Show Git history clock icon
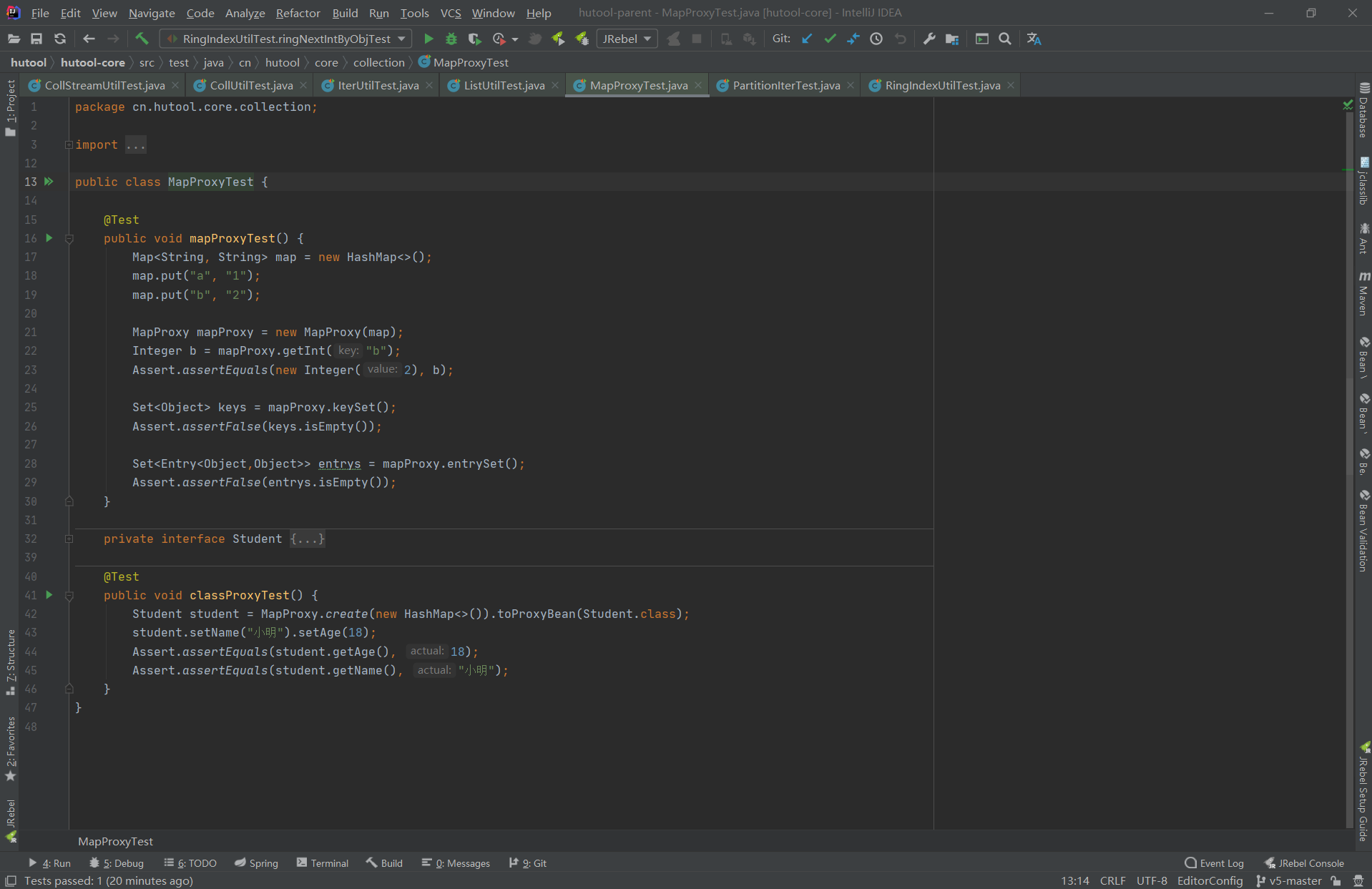This screenshot has height=889, width=1372. pyautogui.click(x=876, y=39)
